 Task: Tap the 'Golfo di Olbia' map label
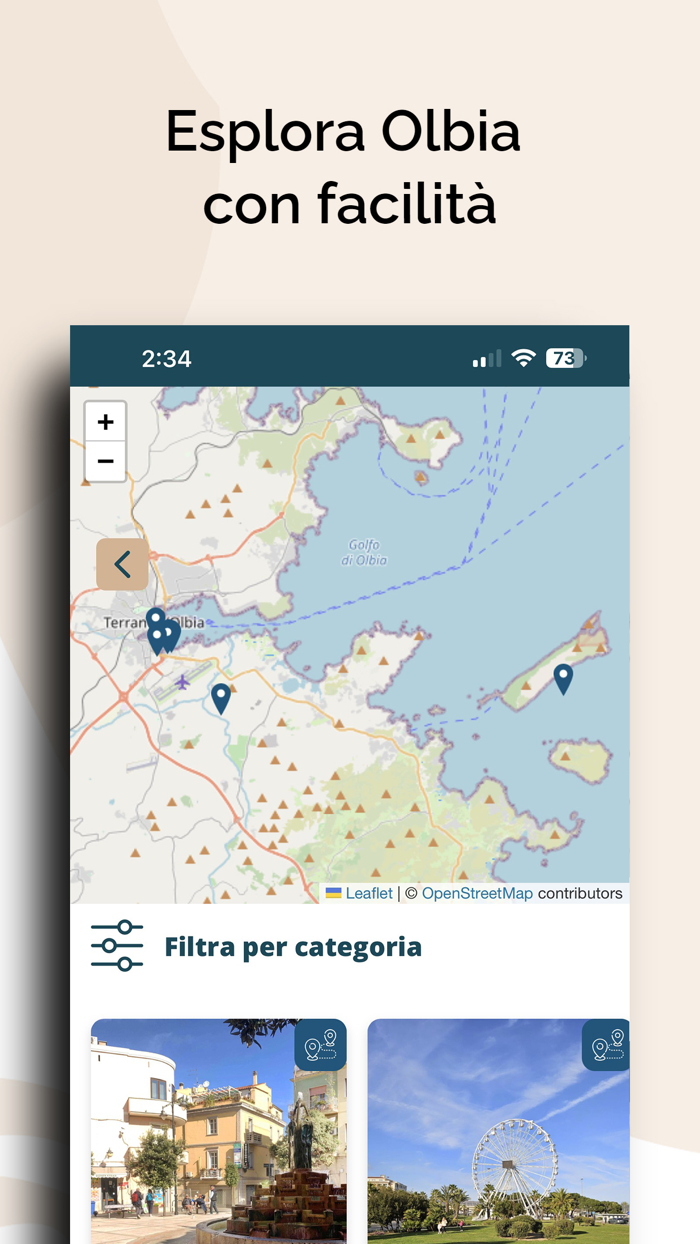[366, 553]
